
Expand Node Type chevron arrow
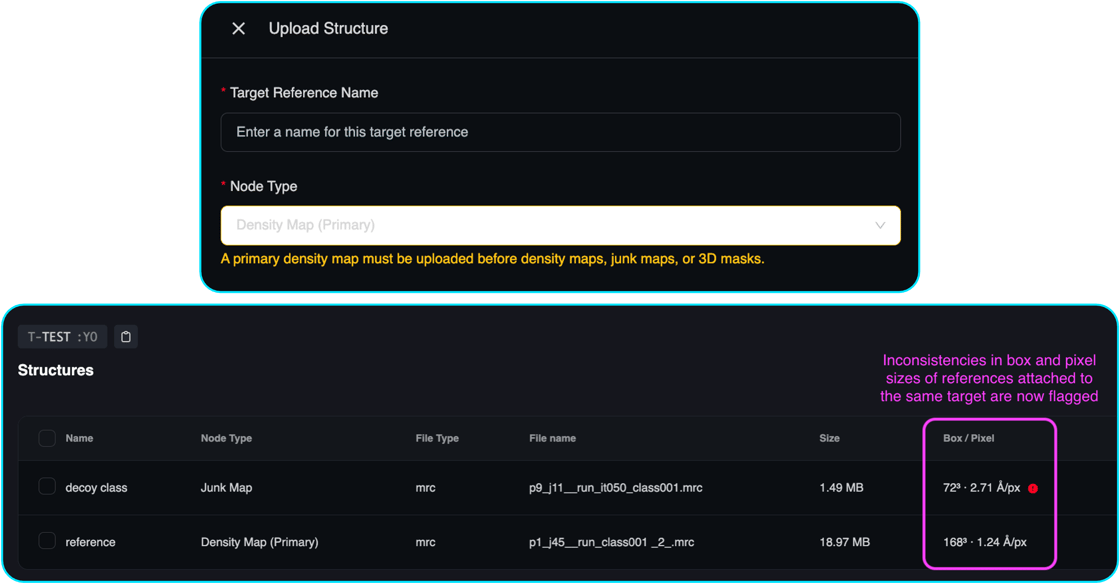[x=880, y=225]
